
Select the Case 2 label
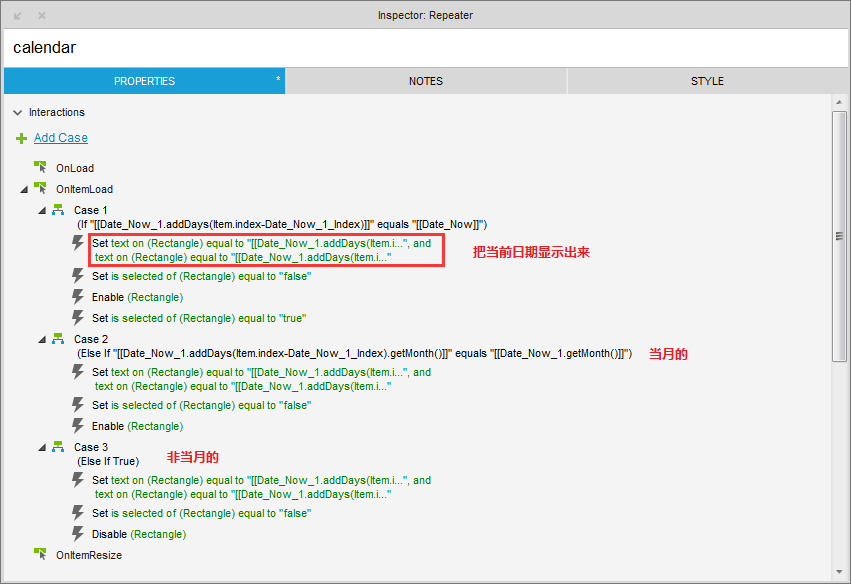coord(91,339)
